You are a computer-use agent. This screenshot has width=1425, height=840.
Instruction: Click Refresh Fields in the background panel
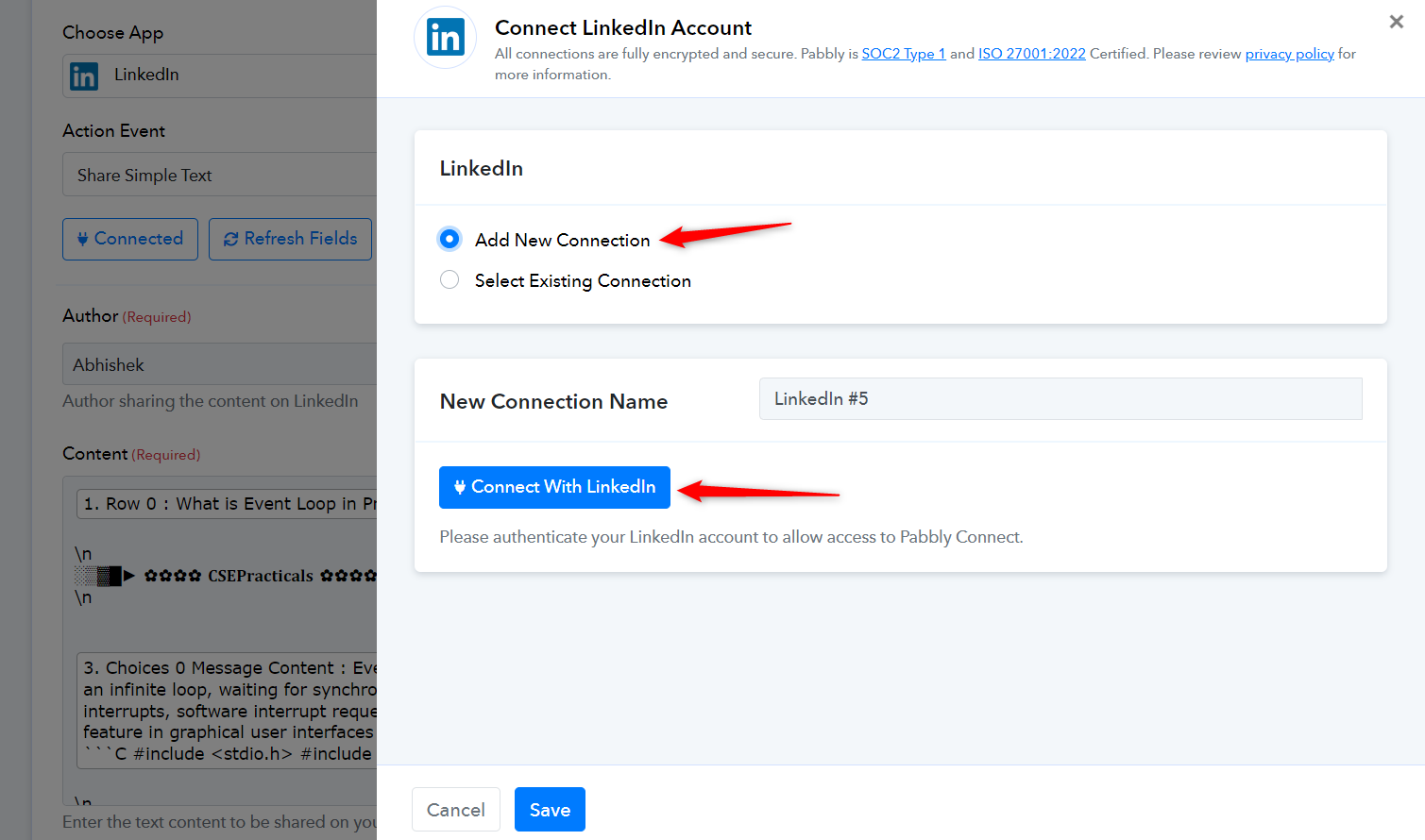click(290, 239)
